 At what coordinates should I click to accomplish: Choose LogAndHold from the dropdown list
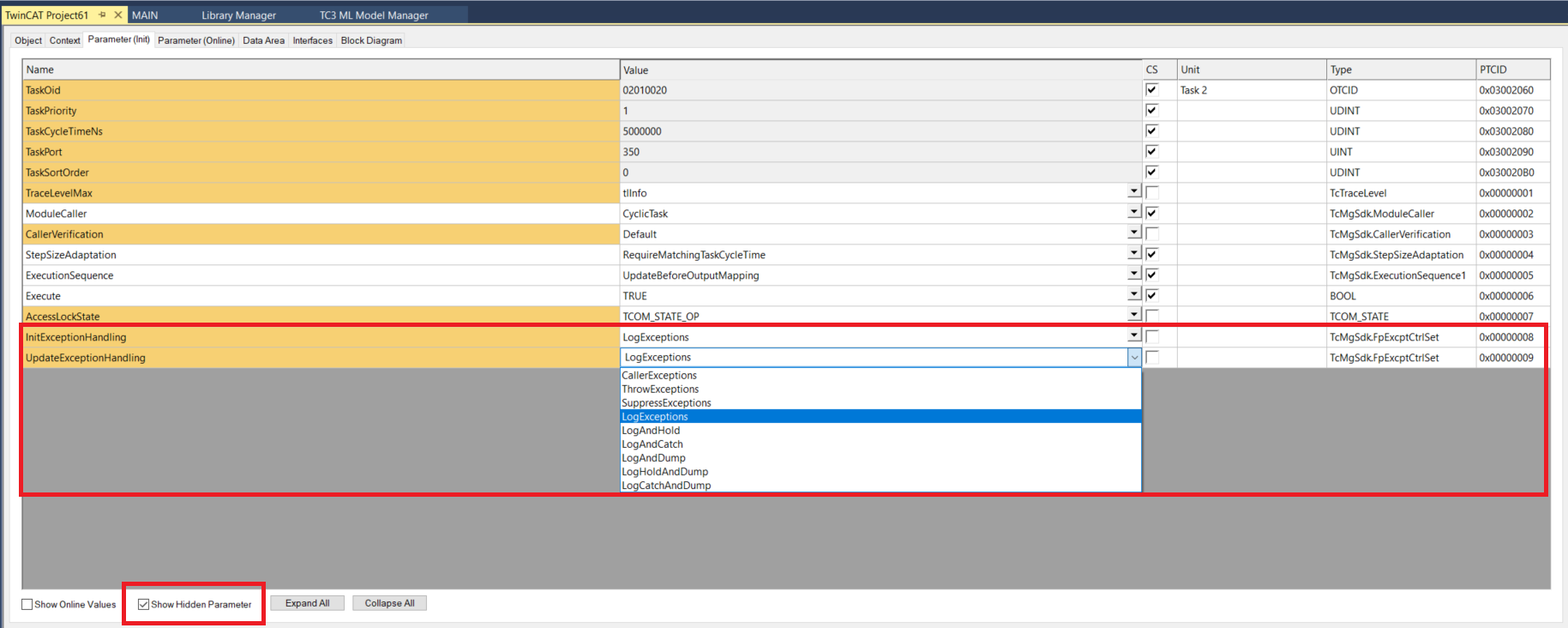point(880,431)
